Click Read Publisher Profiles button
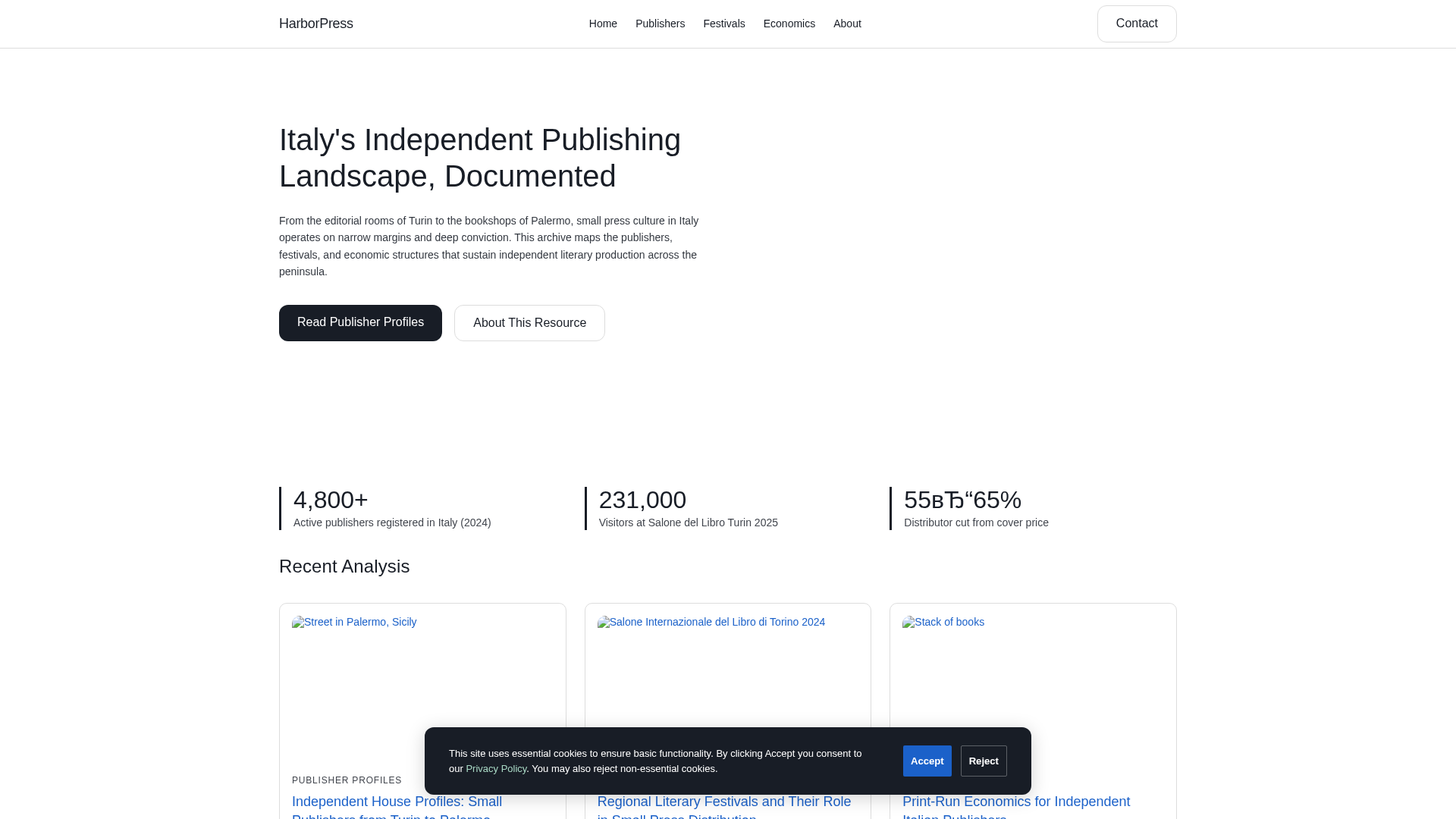 tap(360, 323)
